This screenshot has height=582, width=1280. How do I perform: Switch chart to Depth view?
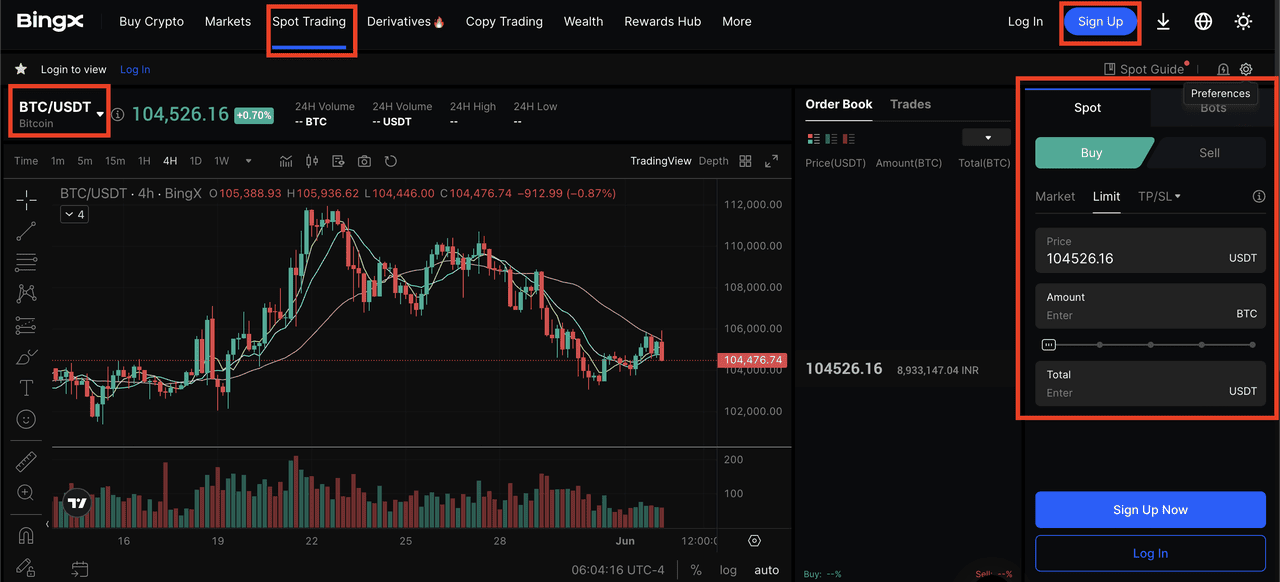pyautogui.click(x=713, y=161)
